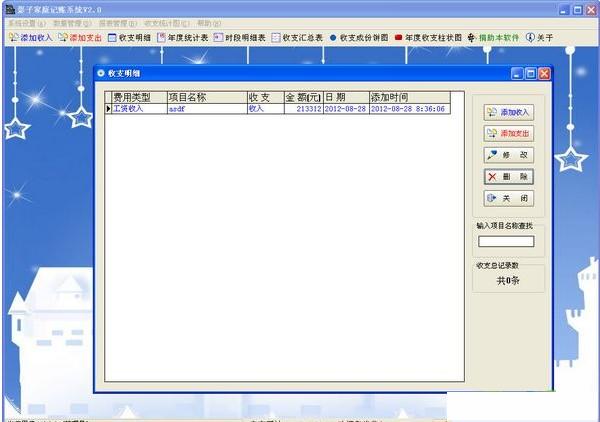Maximize the 收支明细 child window

coord(530,73)
